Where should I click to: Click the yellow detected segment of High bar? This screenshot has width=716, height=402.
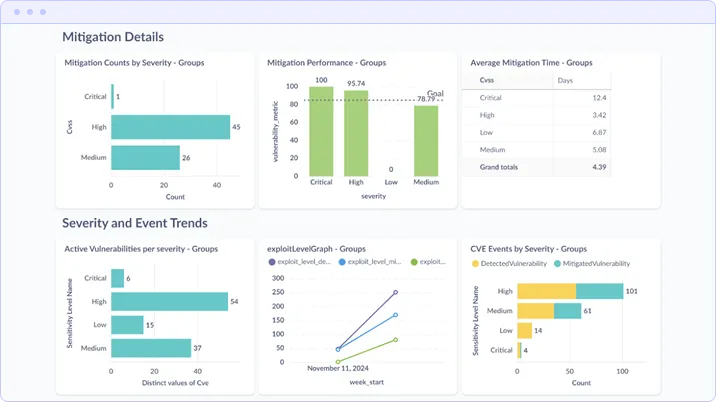(546, 291)
